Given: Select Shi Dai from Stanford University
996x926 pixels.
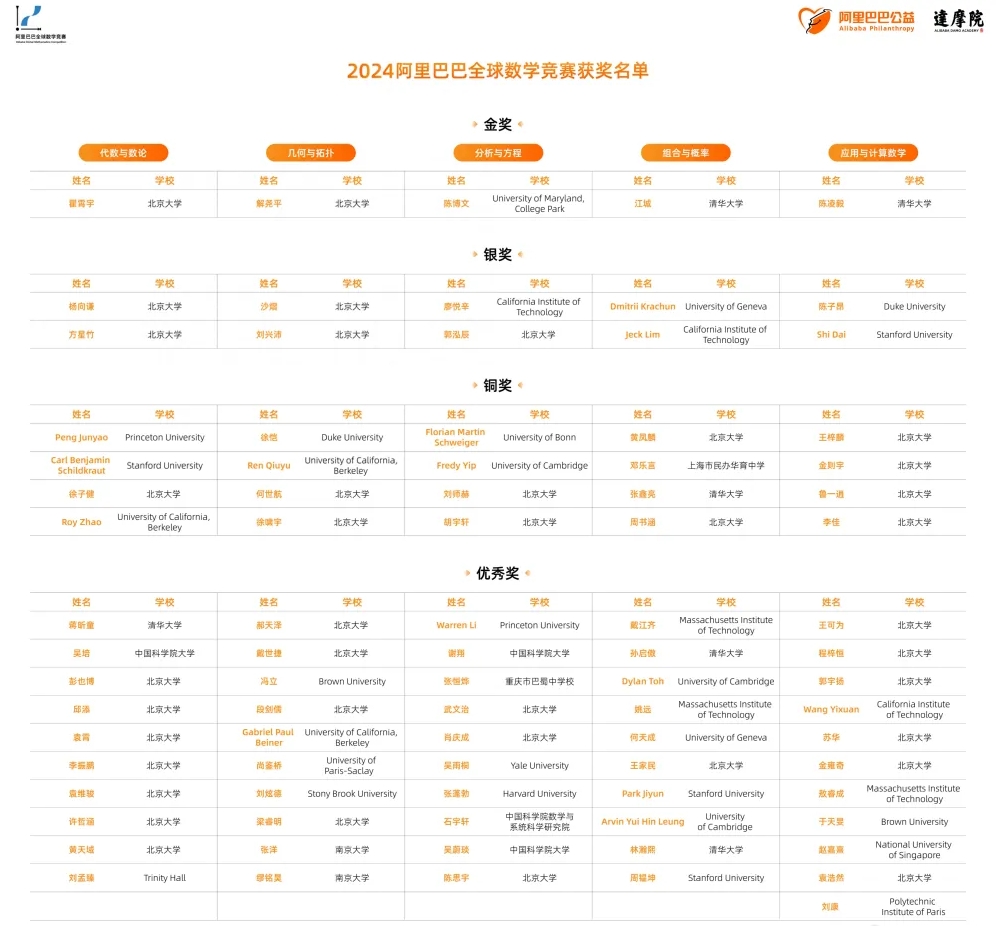Looking at the screenshot, I should [829, 334].
